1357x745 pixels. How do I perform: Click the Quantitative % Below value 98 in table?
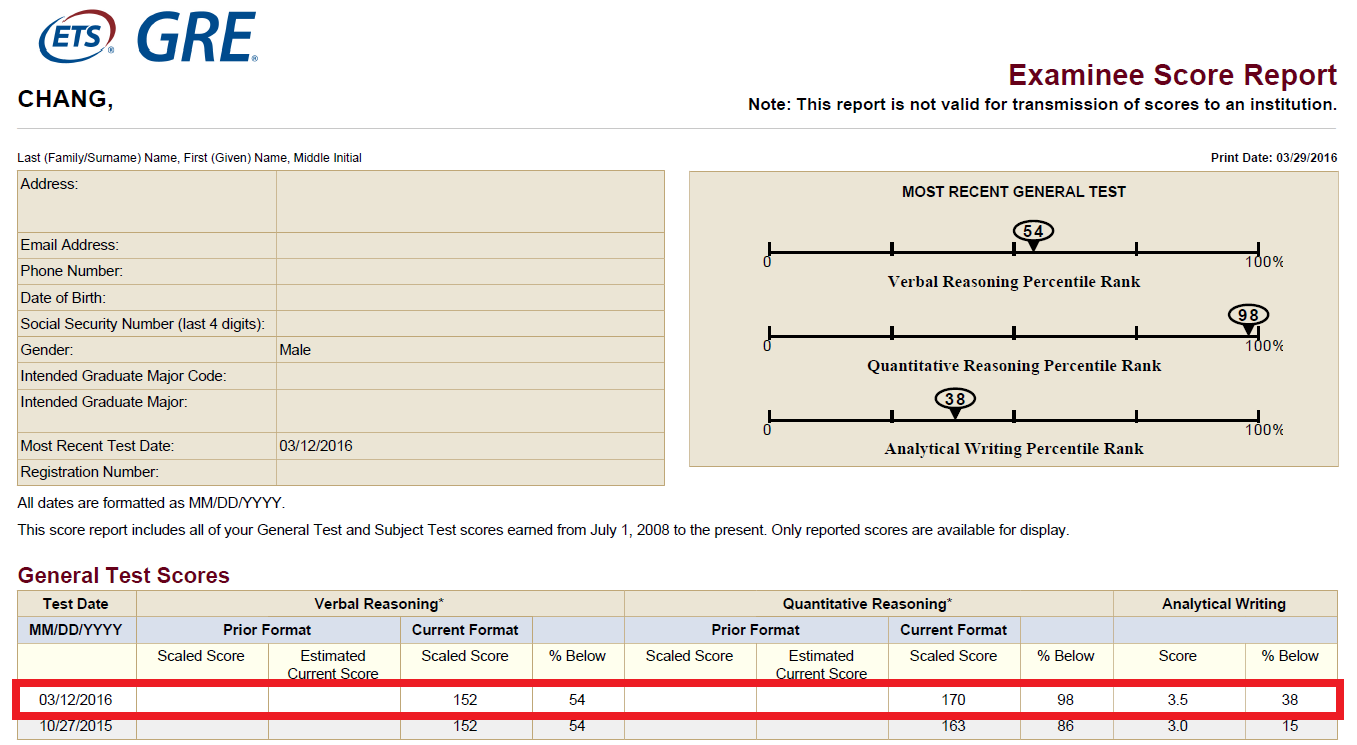[1065, 700]
